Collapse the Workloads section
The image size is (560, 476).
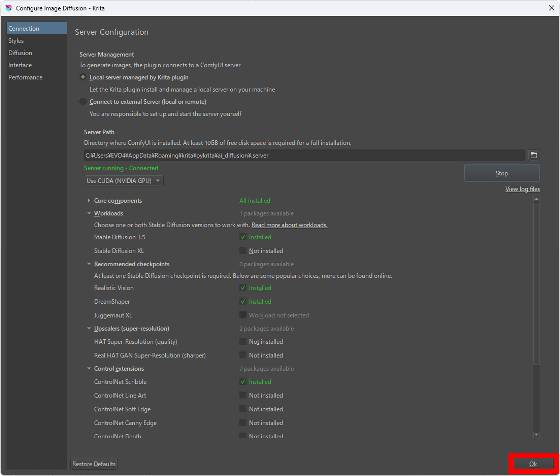(x=89, y=213)
